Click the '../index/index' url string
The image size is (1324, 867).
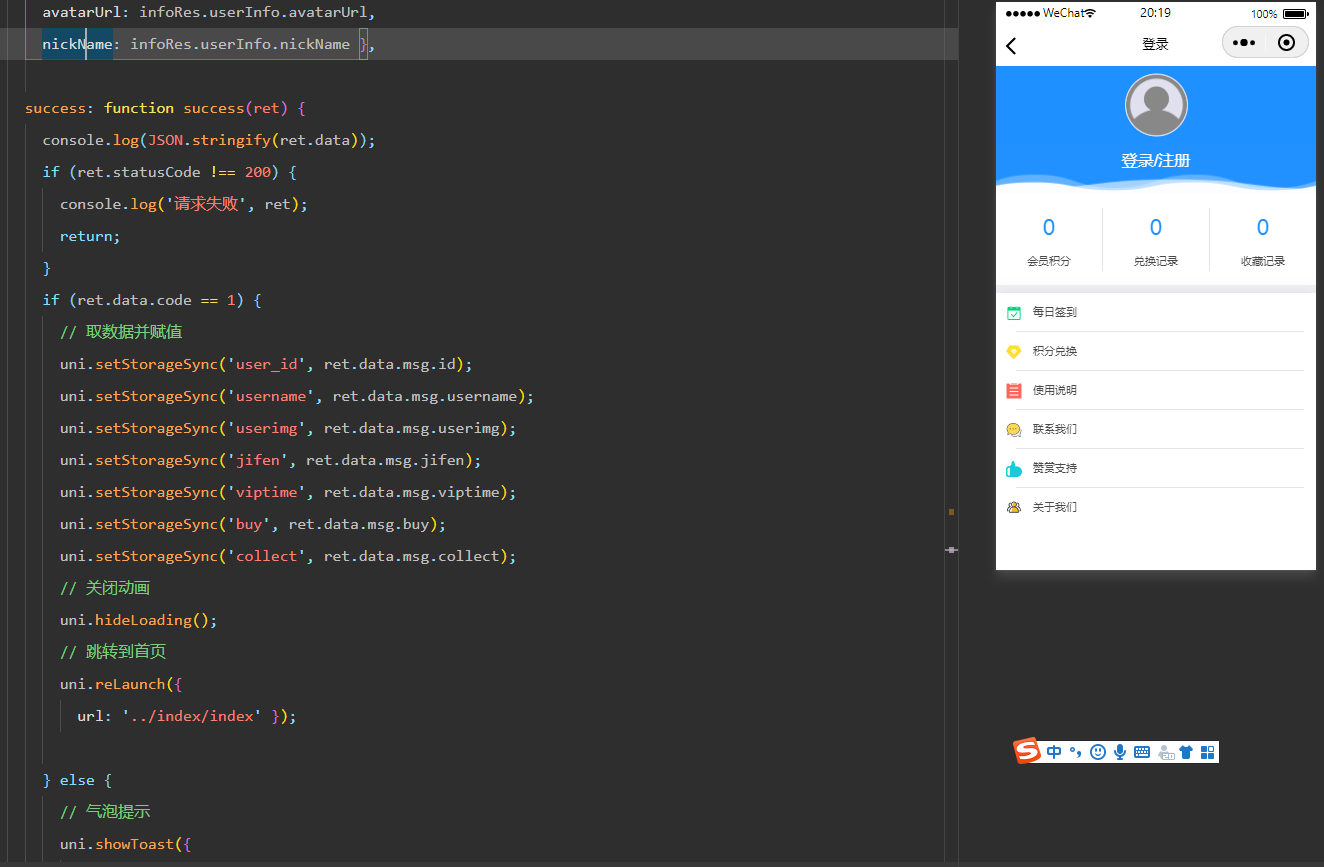click(192, 716)
